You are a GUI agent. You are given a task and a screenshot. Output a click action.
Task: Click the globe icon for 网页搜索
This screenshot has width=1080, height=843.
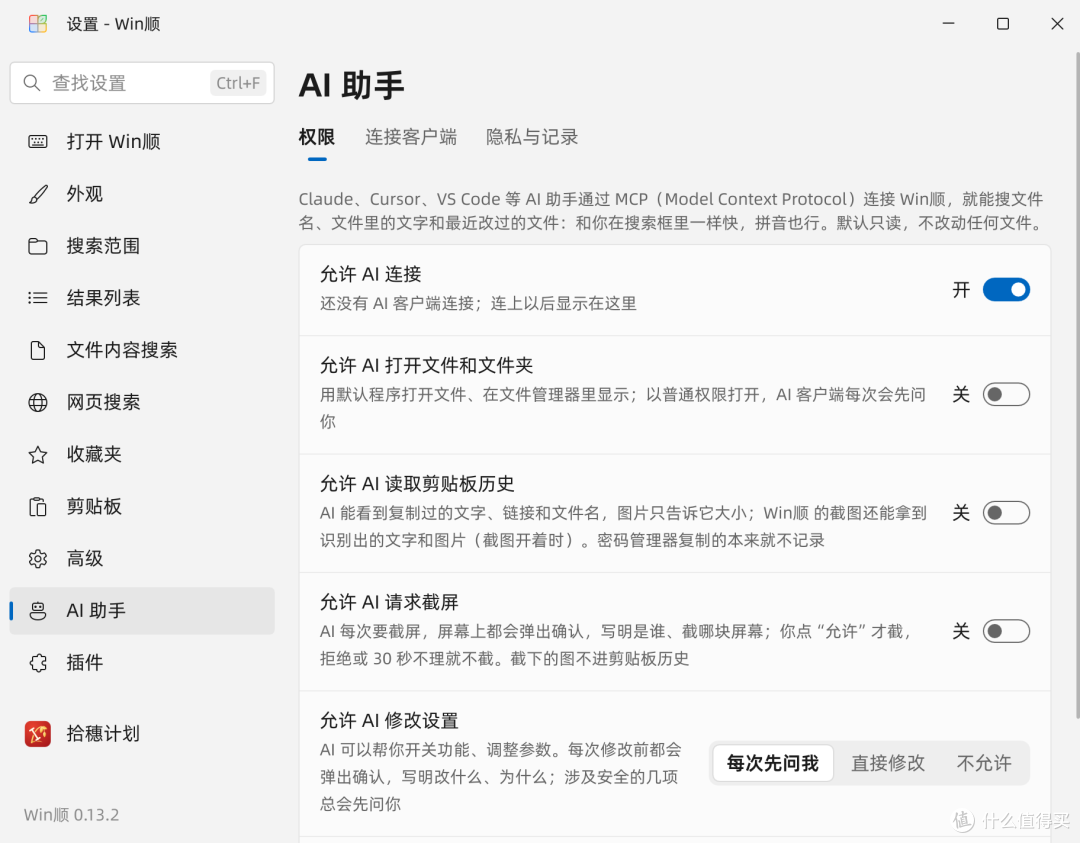coord(38,402)
